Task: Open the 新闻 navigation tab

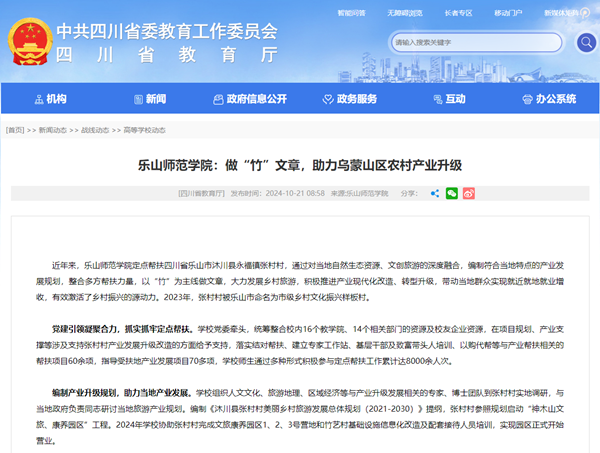Action: (x=148, y=99)
